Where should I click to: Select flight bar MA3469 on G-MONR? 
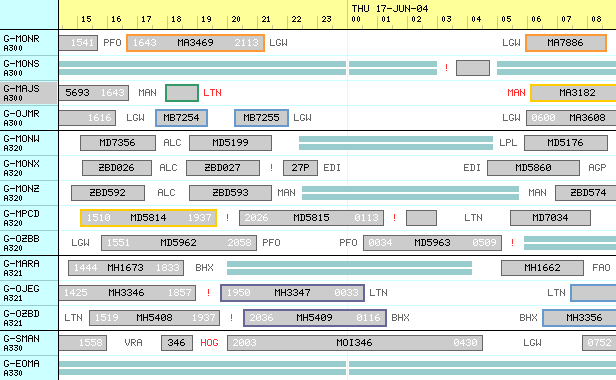[x=195, y=43]
